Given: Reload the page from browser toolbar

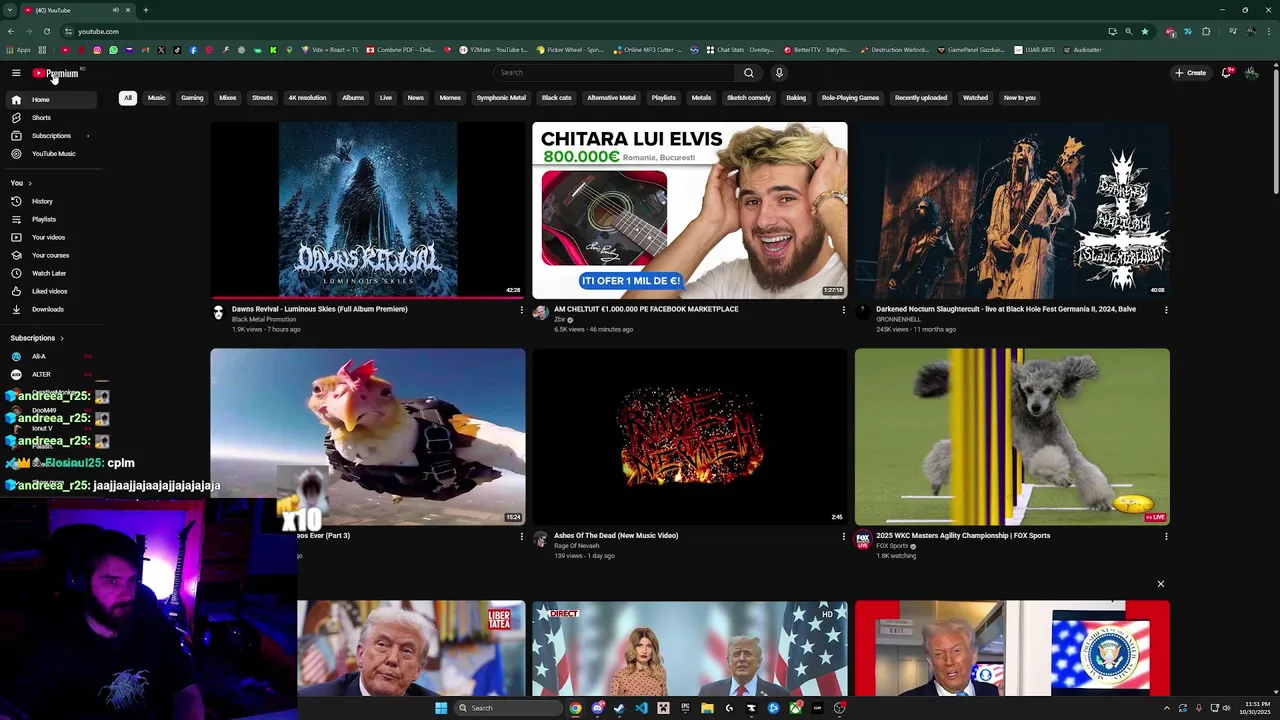Looking at the screenshot, I should click(46, 31).
